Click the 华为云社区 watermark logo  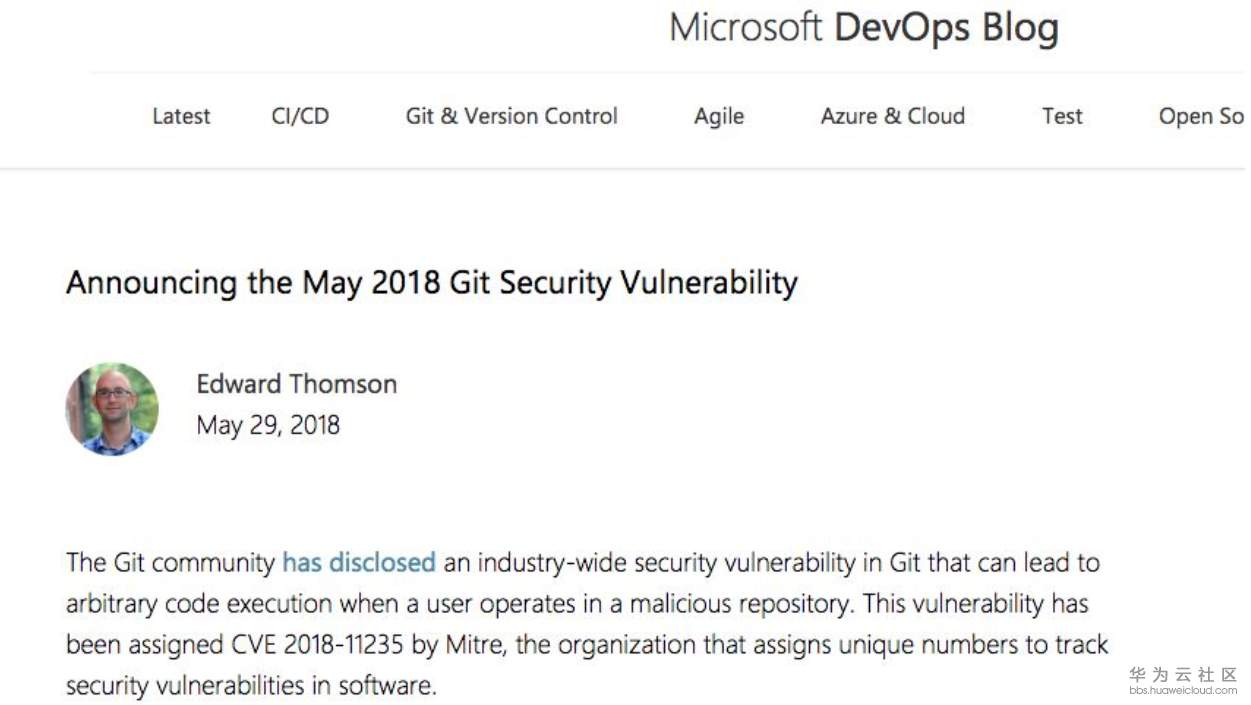pyautogui.click(x=1183, y=675)
